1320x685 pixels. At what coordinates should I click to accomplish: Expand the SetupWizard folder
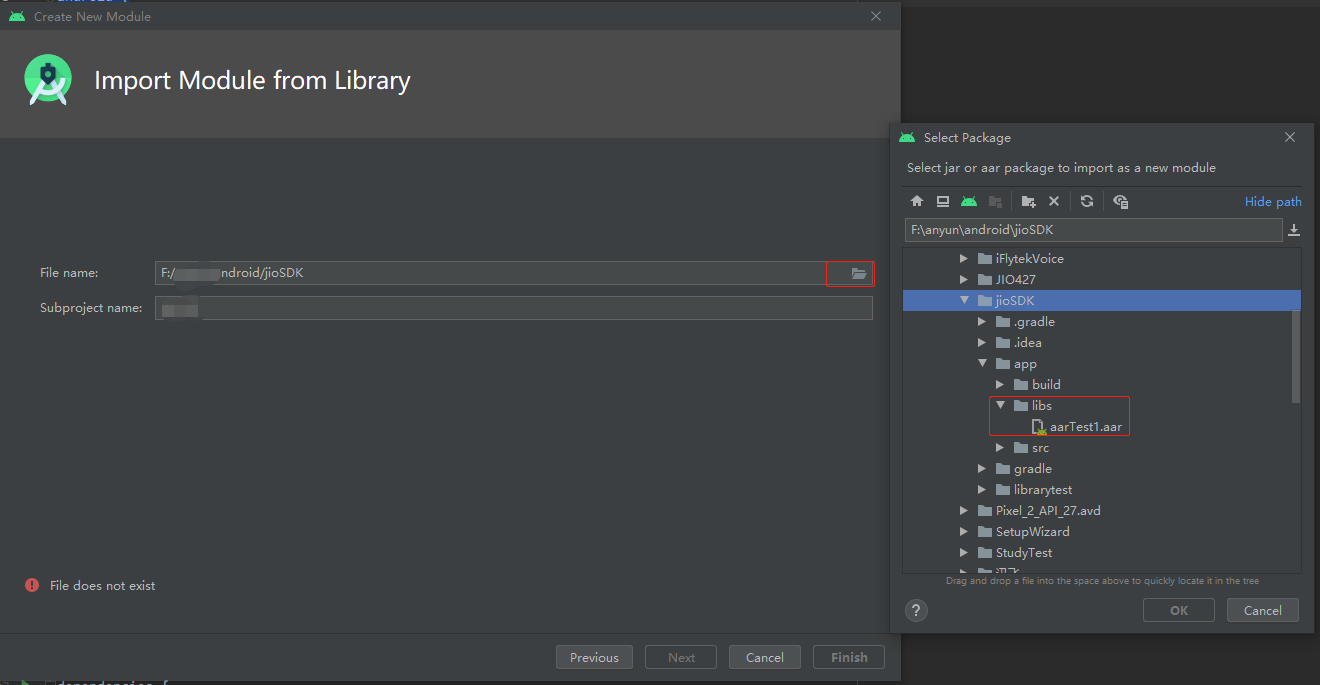[964, 531]
